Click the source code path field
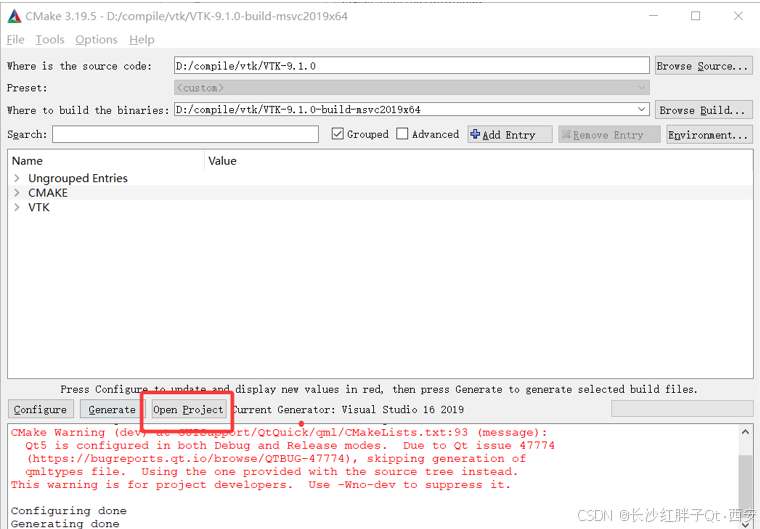This screenshot has height=529, width=760. (412, 65)
